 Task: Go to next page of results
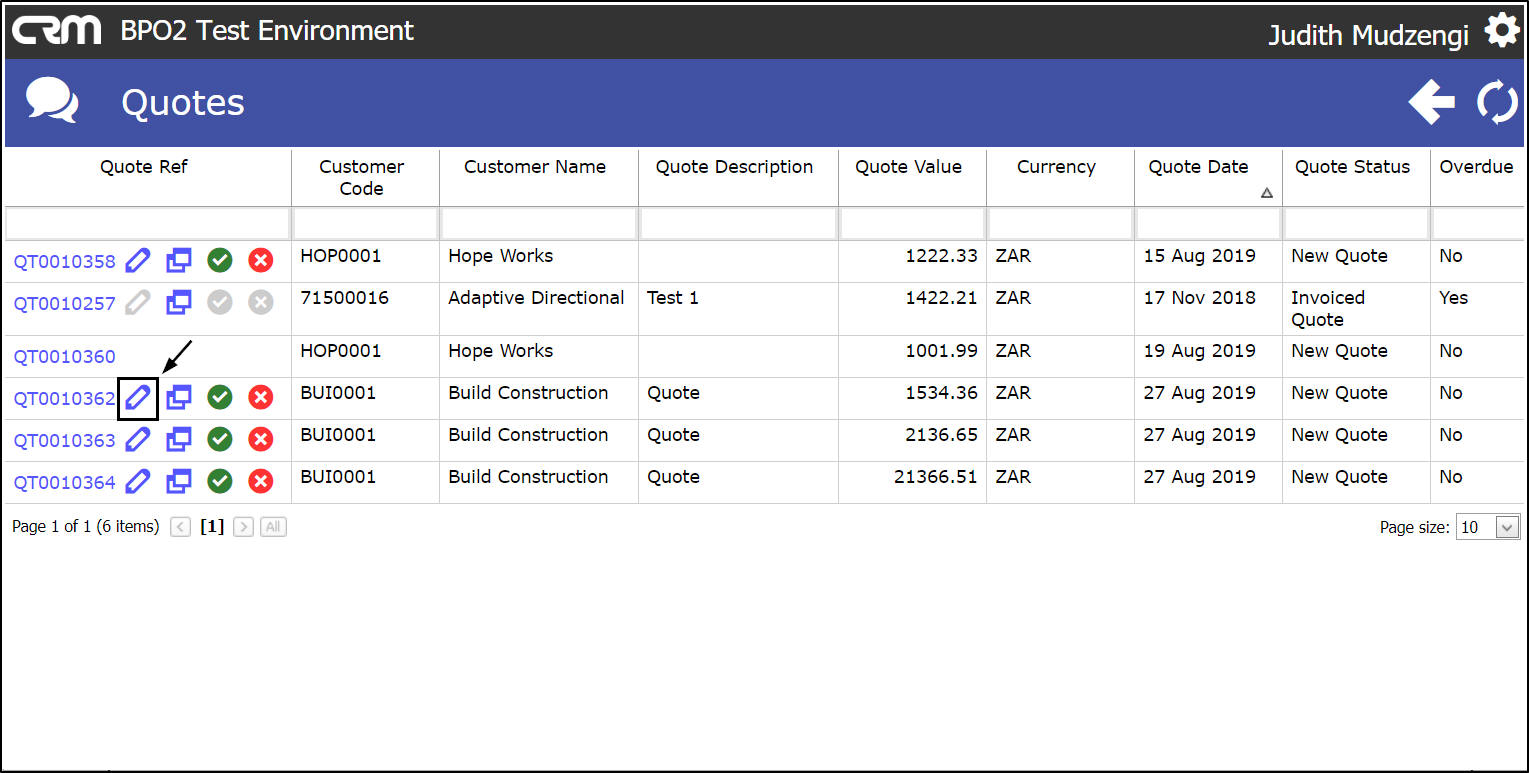[243, 527]
